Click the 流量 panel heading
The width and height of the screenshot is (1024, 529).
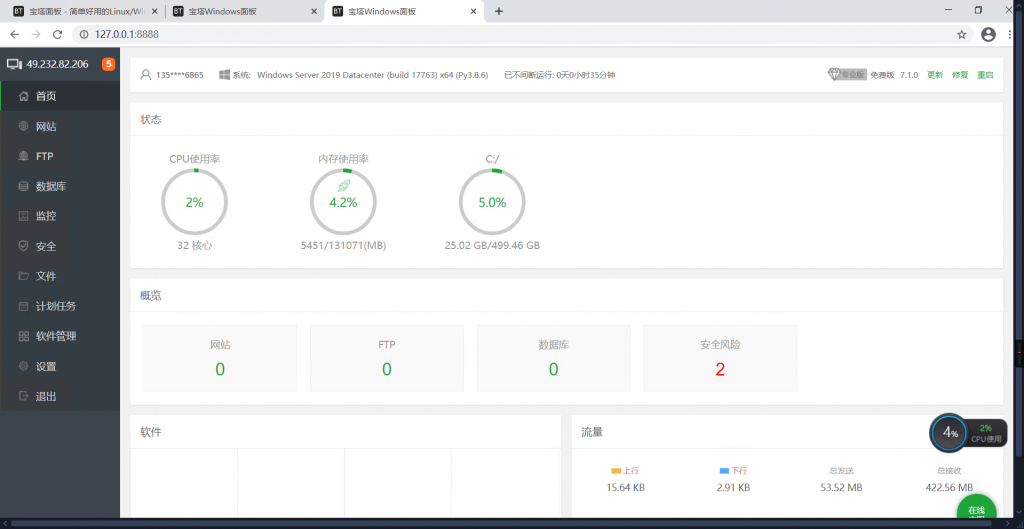click(x=592, y=432)
